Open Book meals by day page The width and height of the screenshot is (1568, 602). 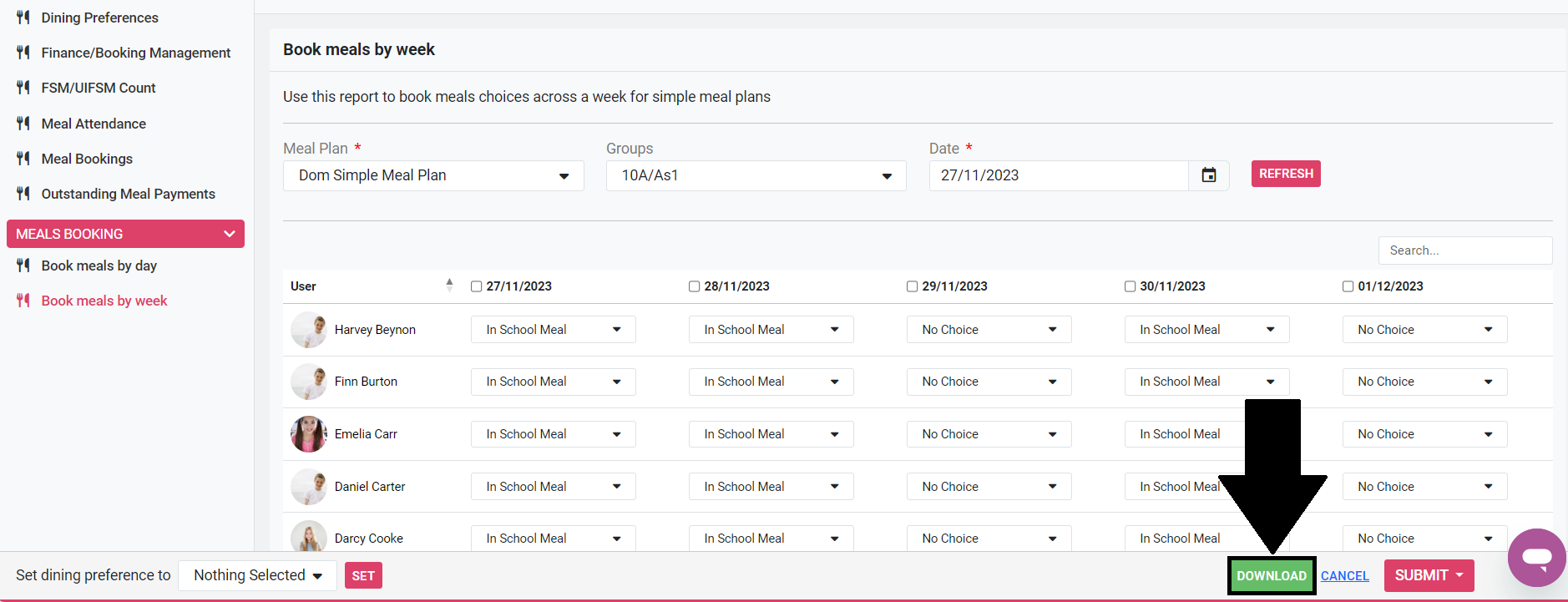(x=99, y=266)
